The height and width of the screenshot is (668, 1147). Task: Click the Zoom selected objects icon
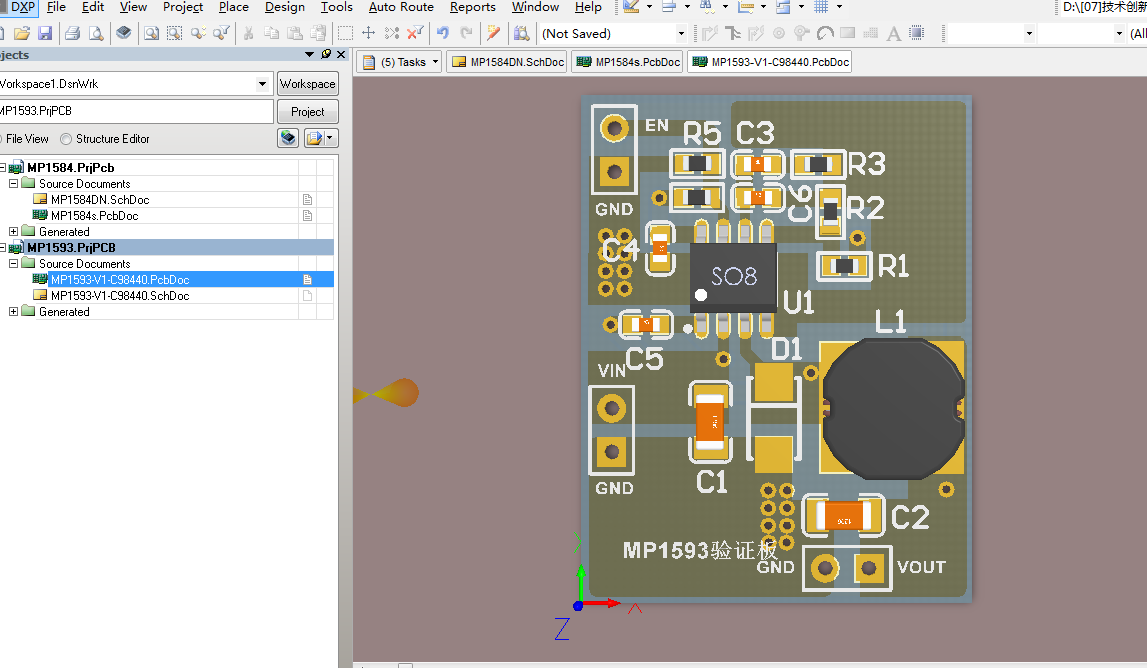[x=198, y=33]
